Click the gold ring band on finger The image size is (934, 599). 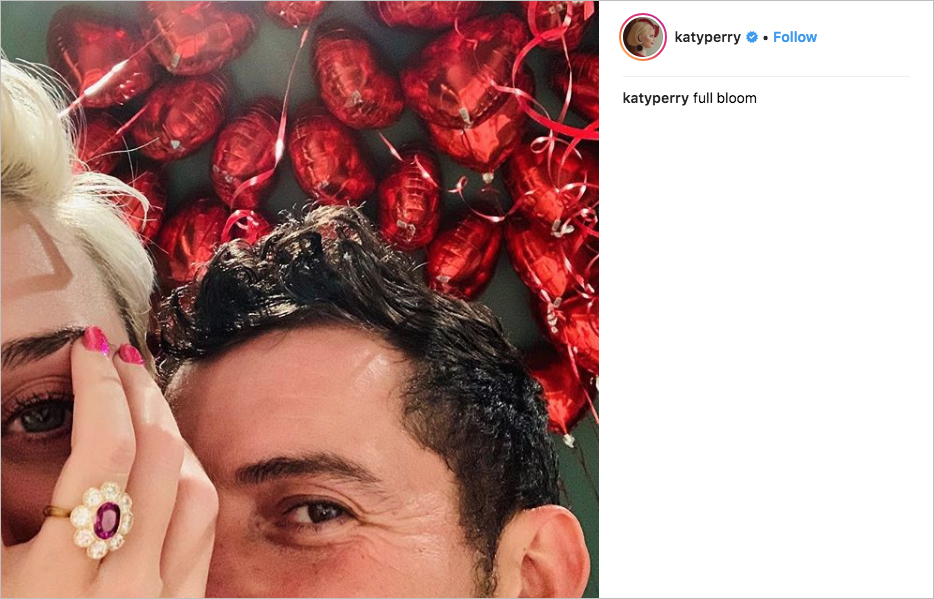[57, 511]
